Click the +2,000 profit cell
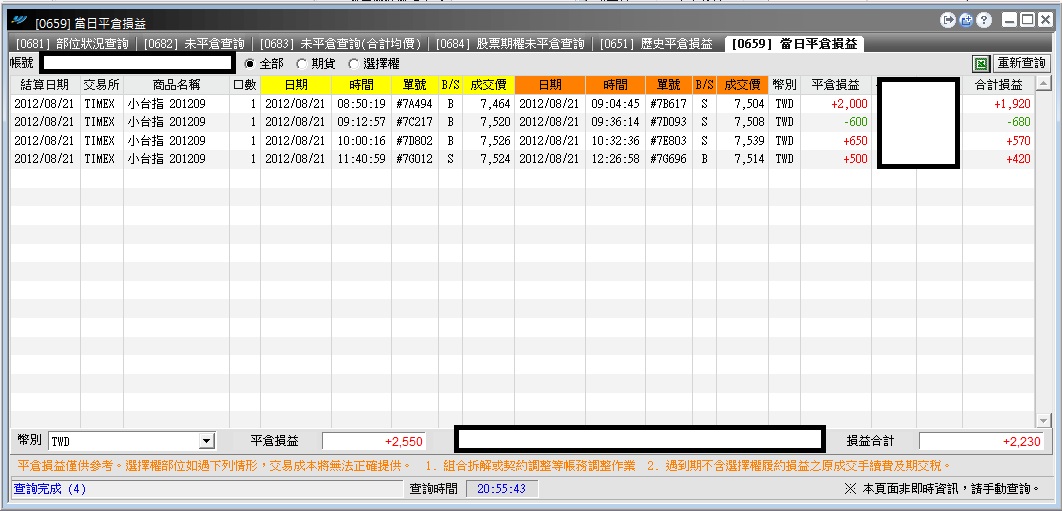Viewport: 1062px width, 511px height. (x=836, y=104)
